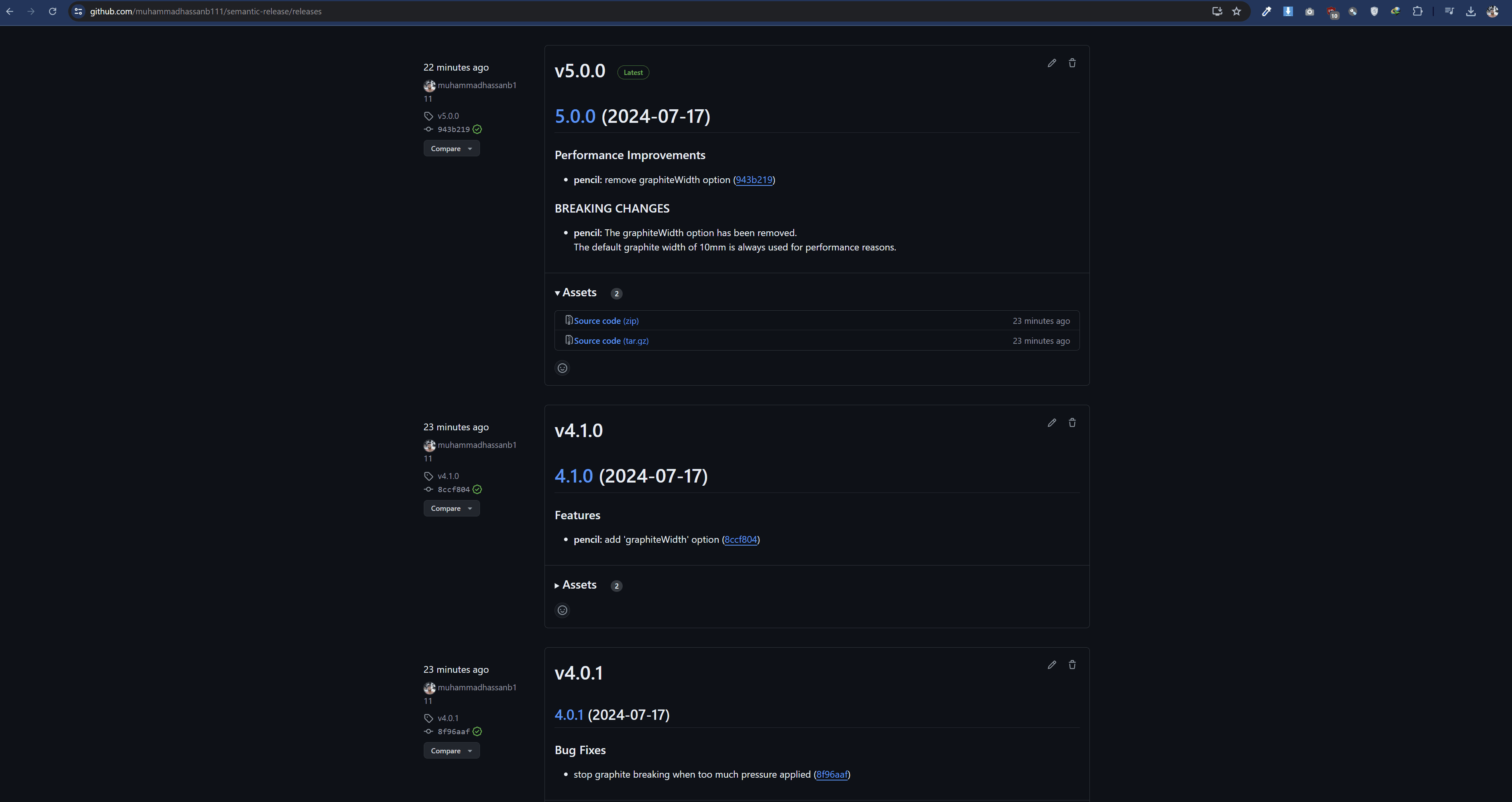
Task: Click the commit icon next to 8ccf804
Action: pos(428,489)
